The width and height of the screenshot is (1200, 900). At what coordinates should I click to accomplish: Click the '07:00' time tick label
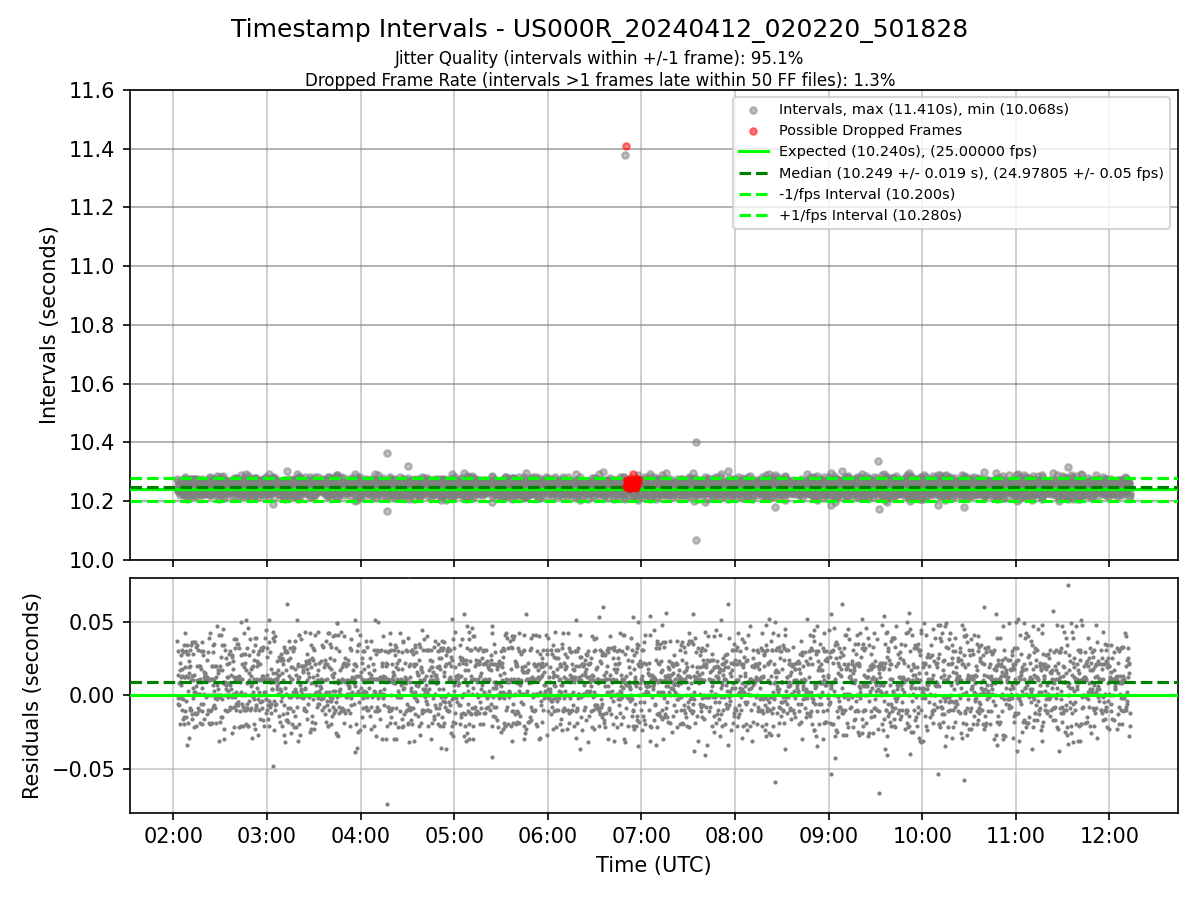coord(641,835)
